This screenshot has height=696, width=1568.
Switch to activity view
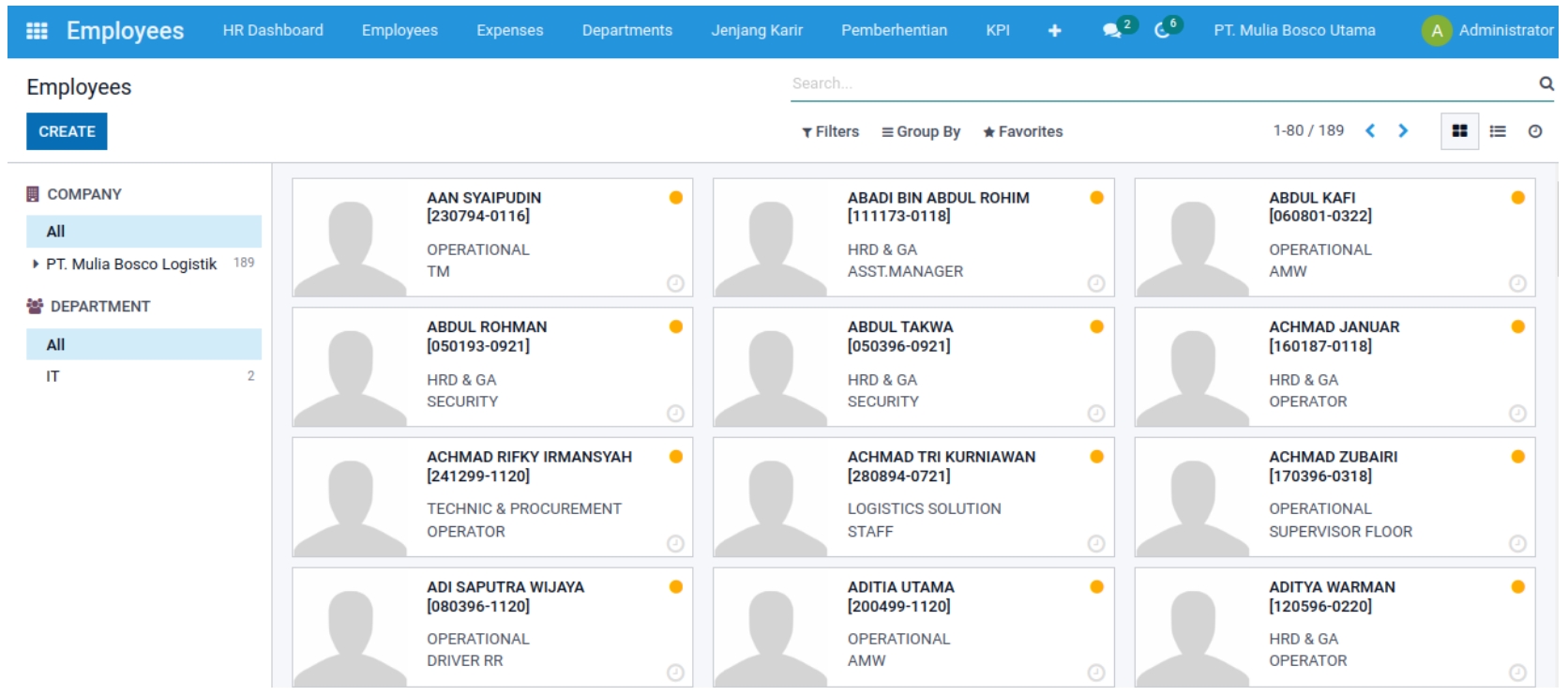point(1535,131)
